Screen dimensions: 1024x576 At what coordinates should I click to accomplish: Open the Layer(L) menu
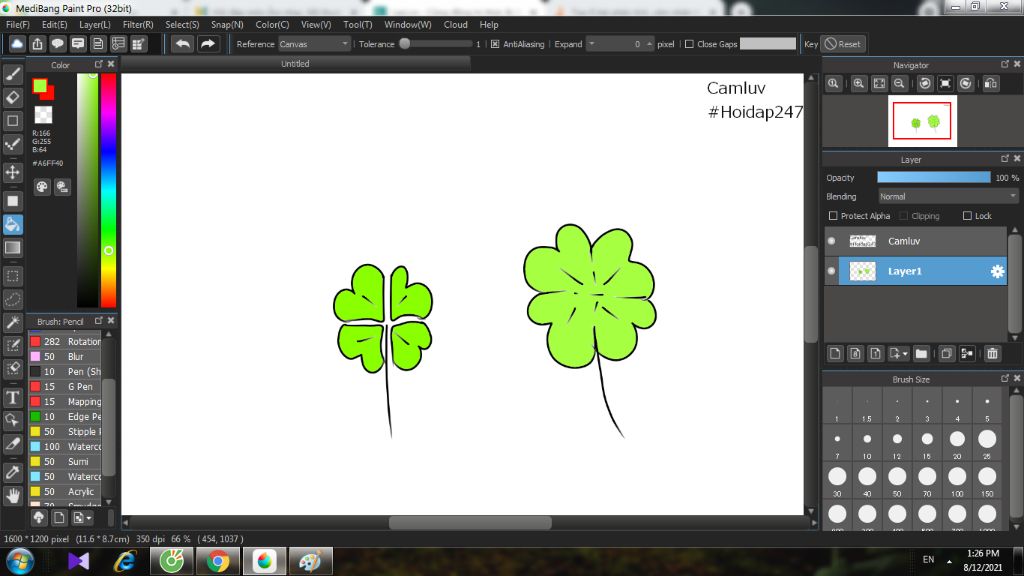point(95,24)
